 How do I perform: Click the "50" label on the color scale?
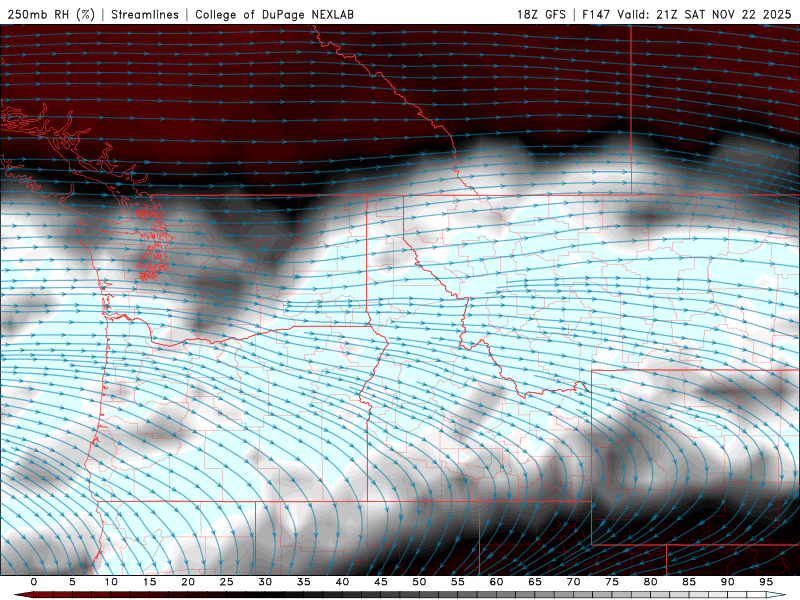(419, 582)
